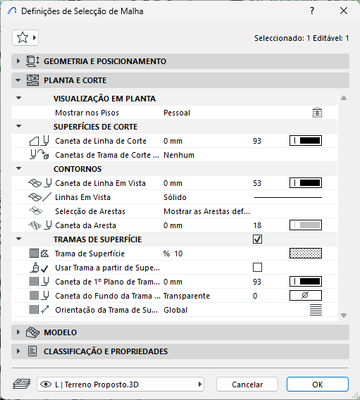Image resolution: width=360 pixels, height=400 pixels.
Task: Click the scrollbar down arrow in Planta e Corte
Action: [x=344, y=315]
